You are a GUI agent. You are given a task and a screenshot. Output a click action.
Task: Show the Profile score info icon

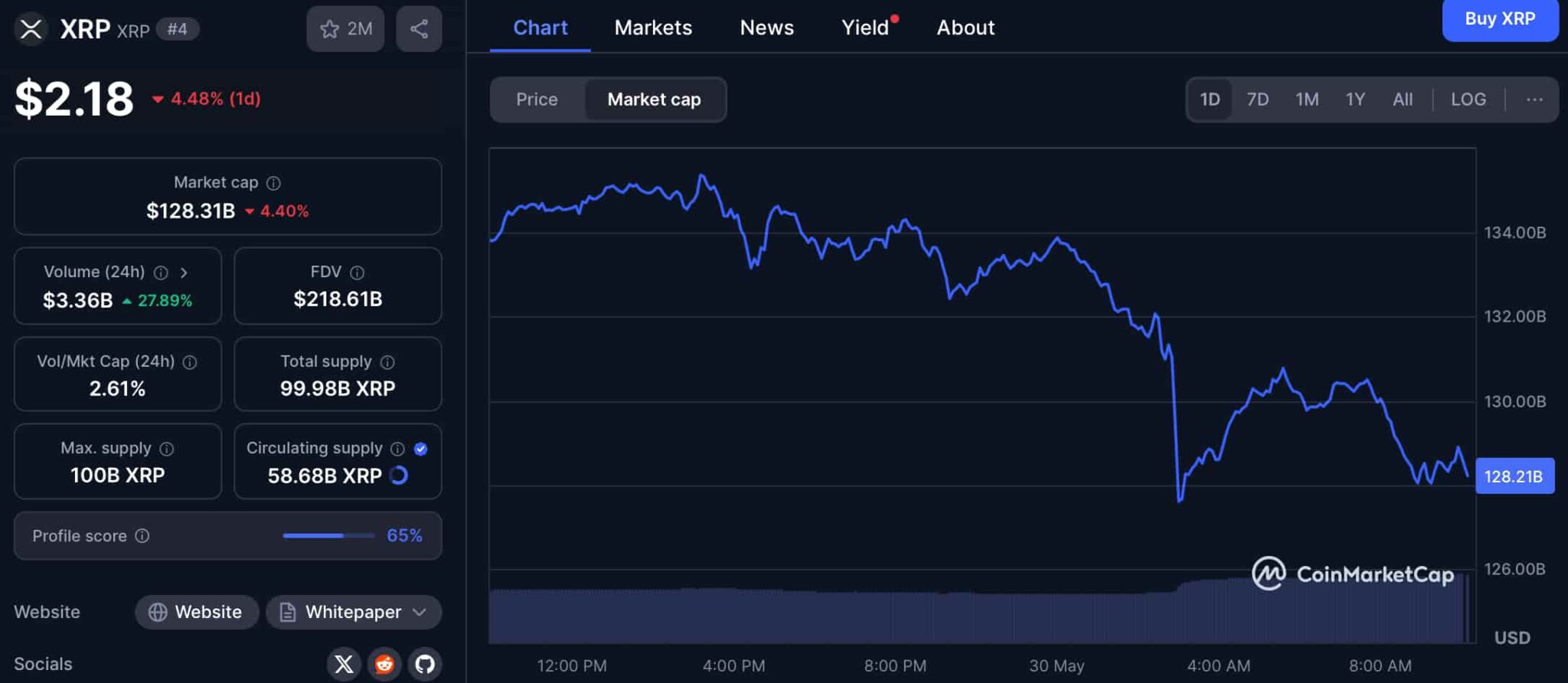pos(142,536)
